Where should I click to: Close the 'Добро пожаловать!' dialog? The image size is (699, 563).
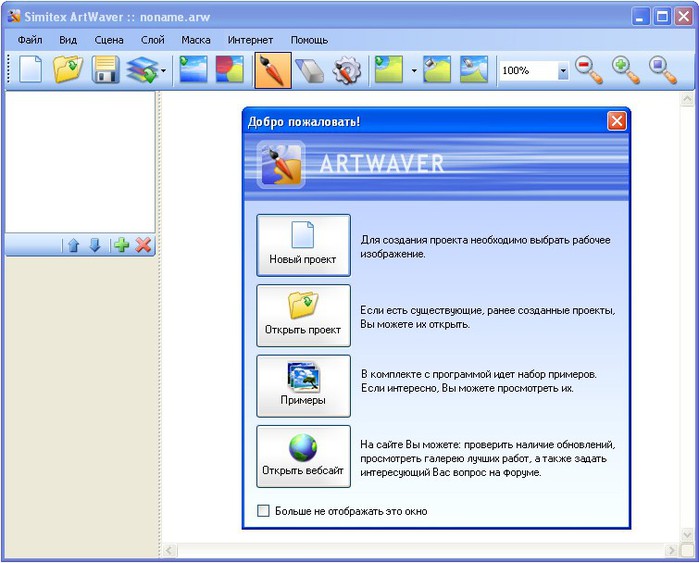617,121
